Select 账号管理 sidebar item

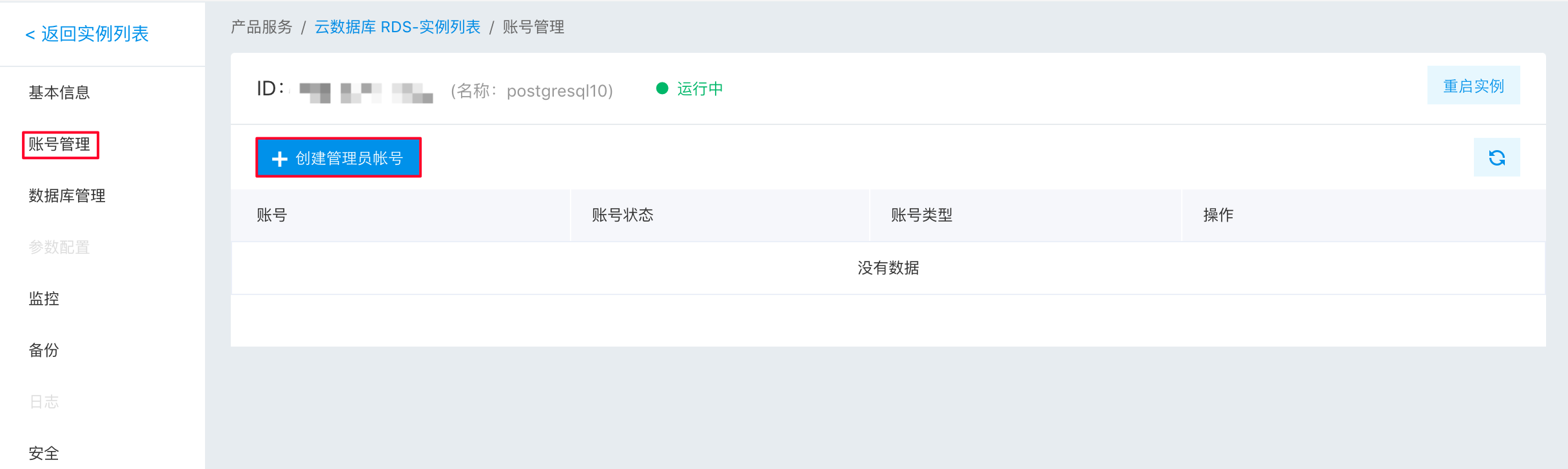(x=59, y=144)
